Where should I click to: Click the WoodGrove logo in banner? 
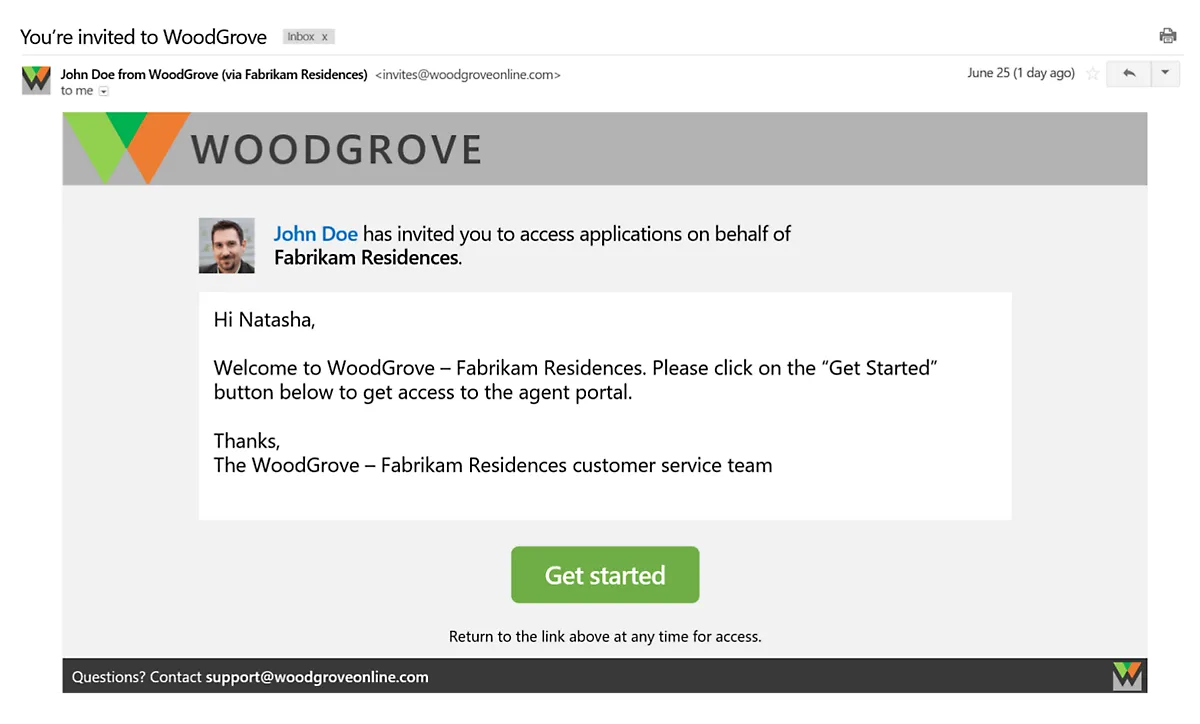pos(127,148)
